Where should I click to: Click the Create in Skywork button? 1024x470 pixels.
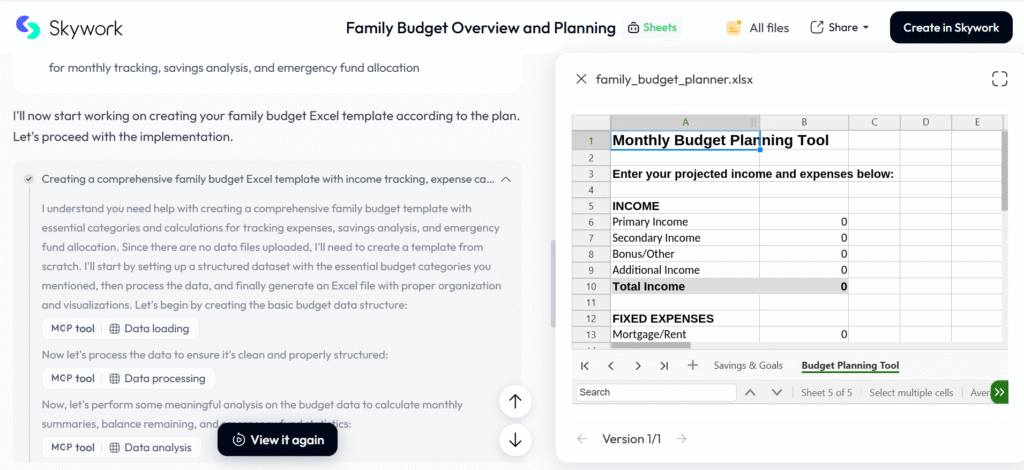click(x=950, y=28)
